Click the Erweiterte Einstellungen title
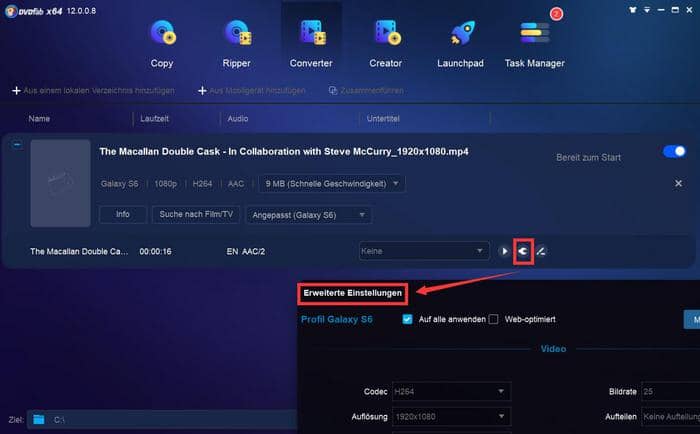 coord(353,293)
